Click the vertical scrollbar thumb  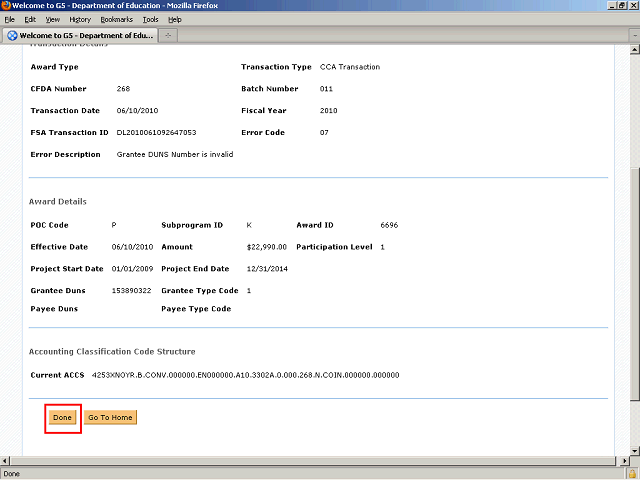pos(634,284)
